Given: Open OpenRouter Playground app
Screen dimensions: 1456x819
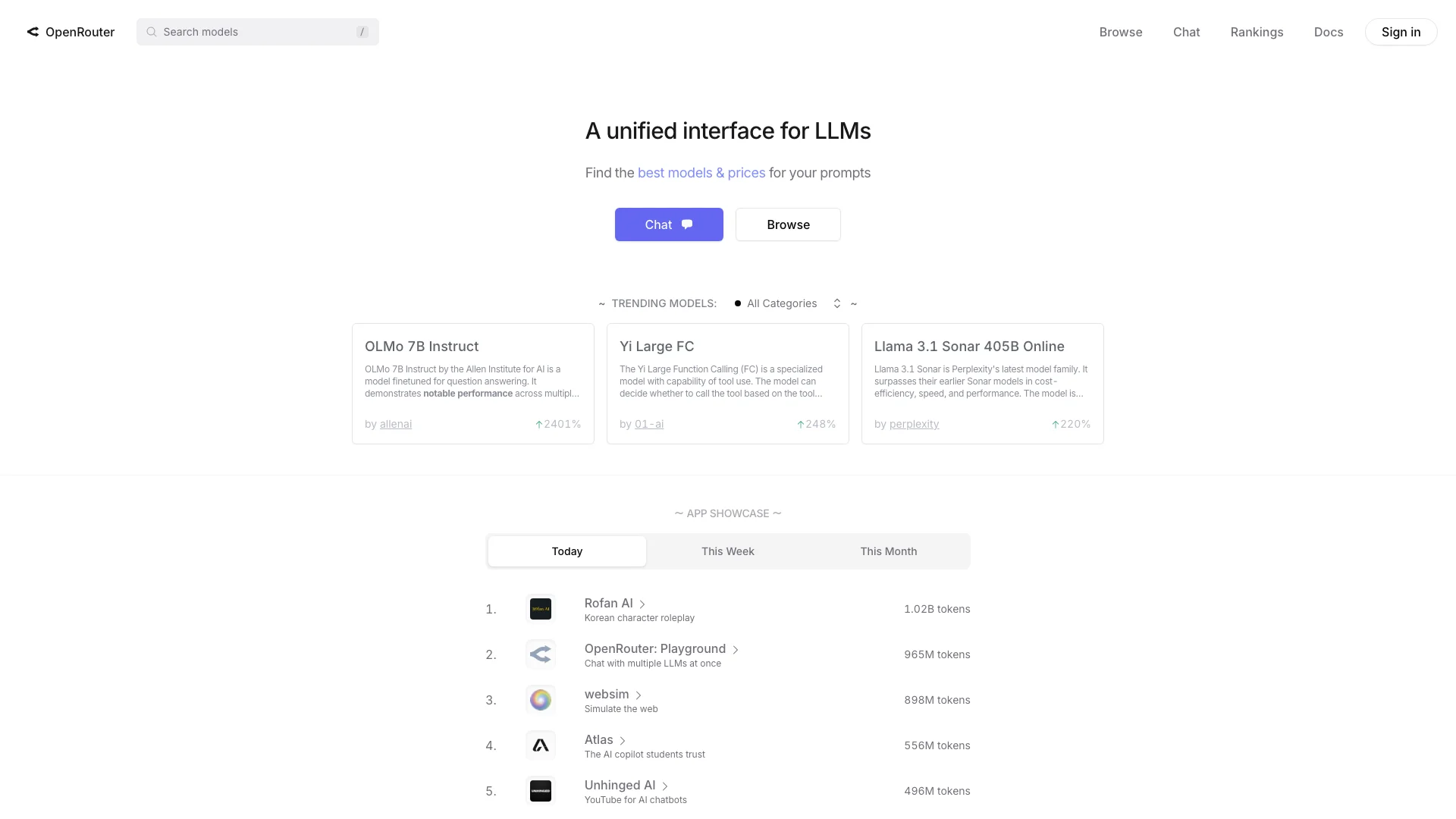Looking at the screenshot, I should coord(655,648).
